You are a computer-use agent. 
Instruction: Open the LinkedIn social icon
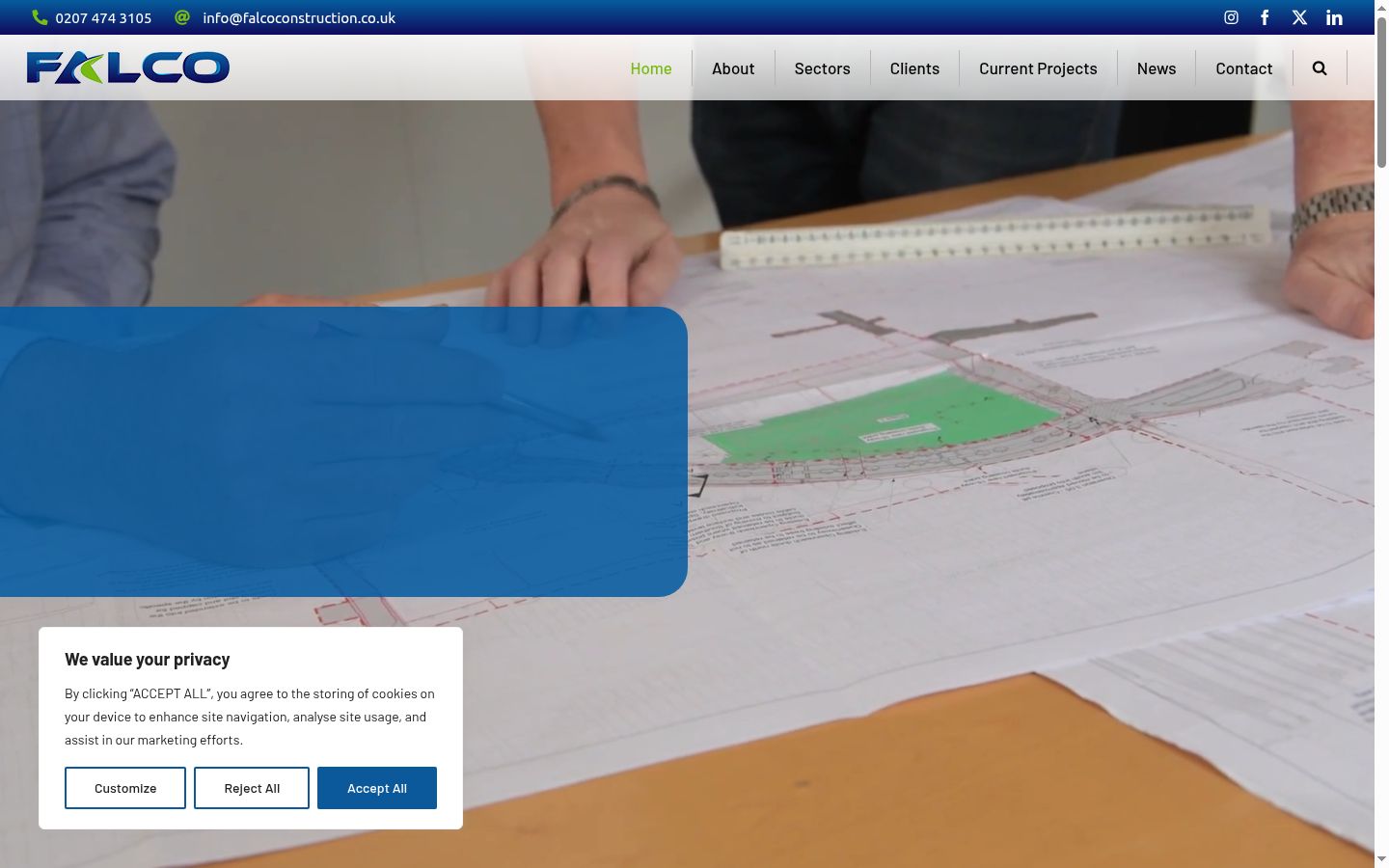pyautogui.click(x=1334, y=17)
